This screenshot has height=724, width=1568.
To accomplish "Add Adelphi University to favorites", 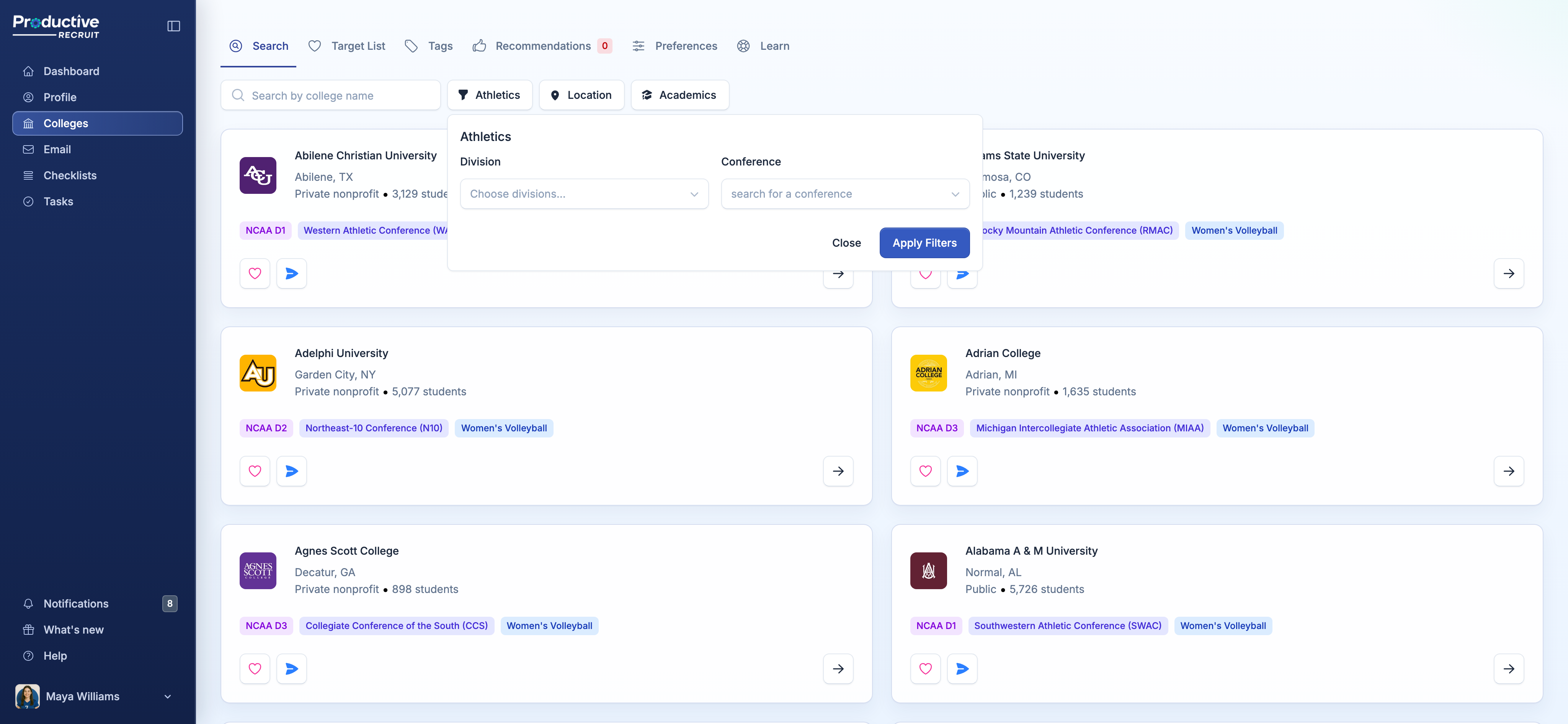I will tap(255, 471).
